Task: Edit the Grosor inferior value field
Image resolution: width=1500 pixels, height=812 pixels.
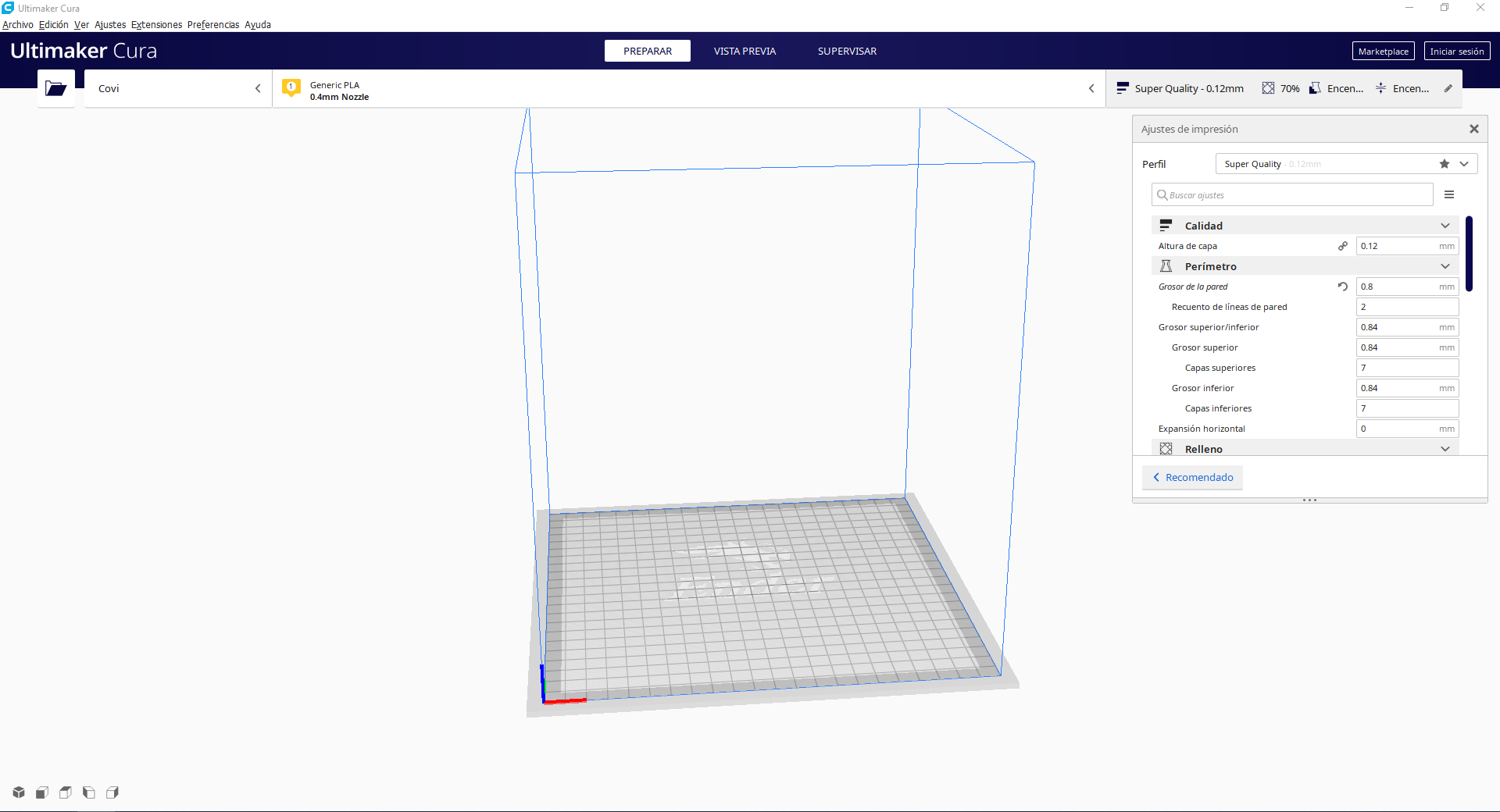Action: coord(1408,388)
